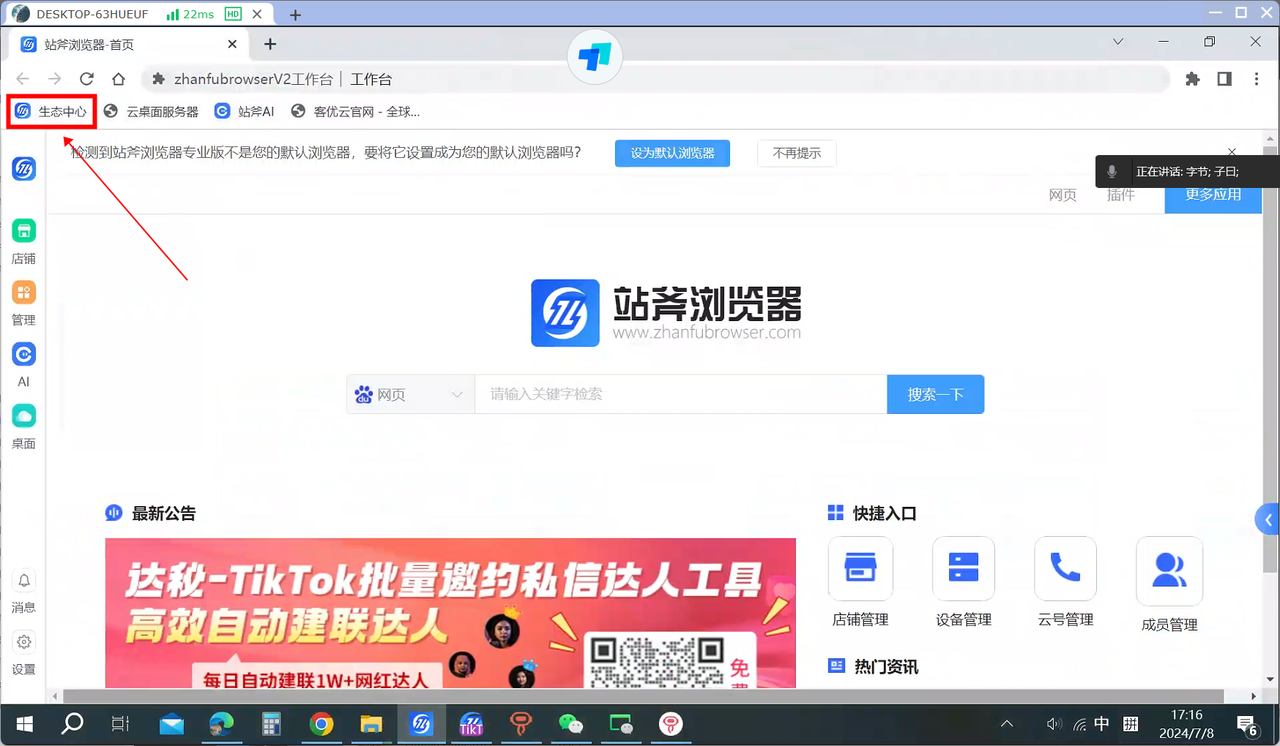Click 店铺管理 quick entry icon
1280x746 pixels.
[860, 569]
